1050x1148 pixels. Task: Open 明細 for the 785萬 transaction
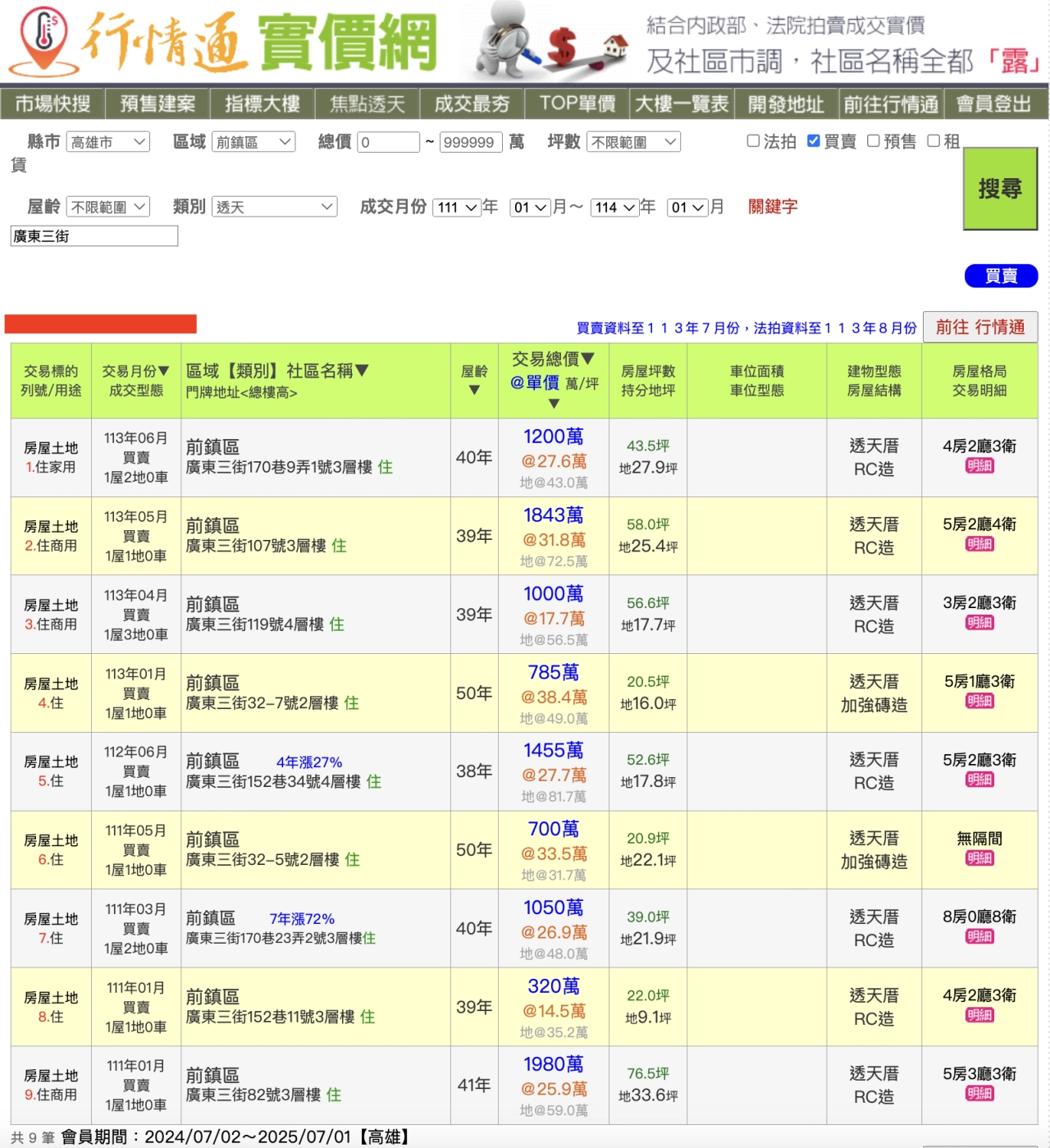click(979, 701)
